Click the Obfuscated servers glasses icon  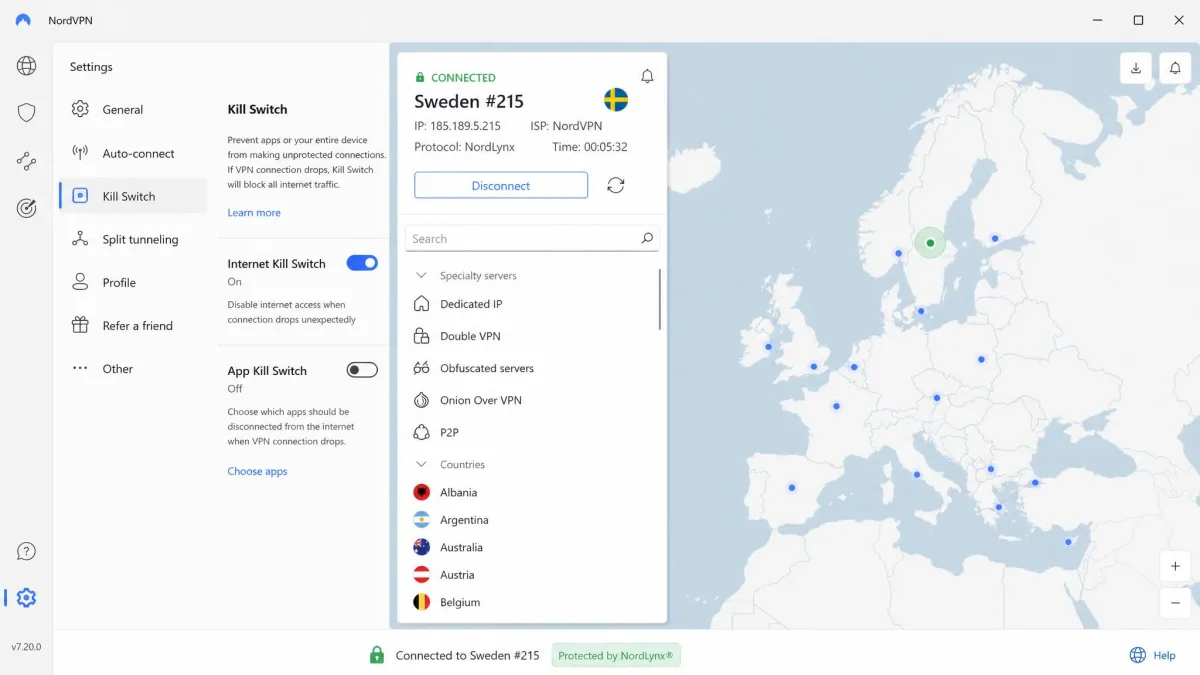click(x=421, y=368)
